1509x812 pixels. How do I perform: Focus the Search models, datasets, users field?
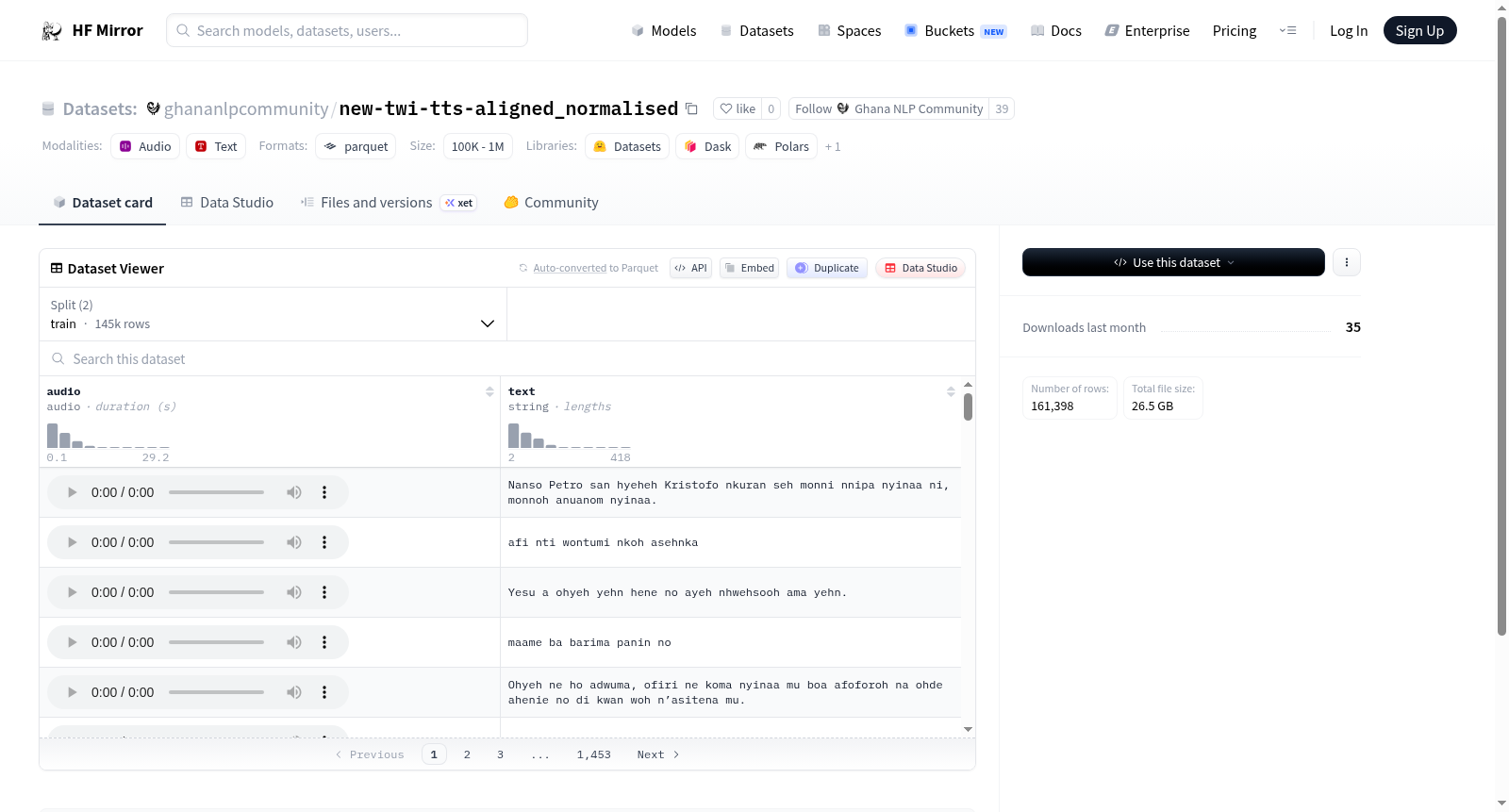347,30
